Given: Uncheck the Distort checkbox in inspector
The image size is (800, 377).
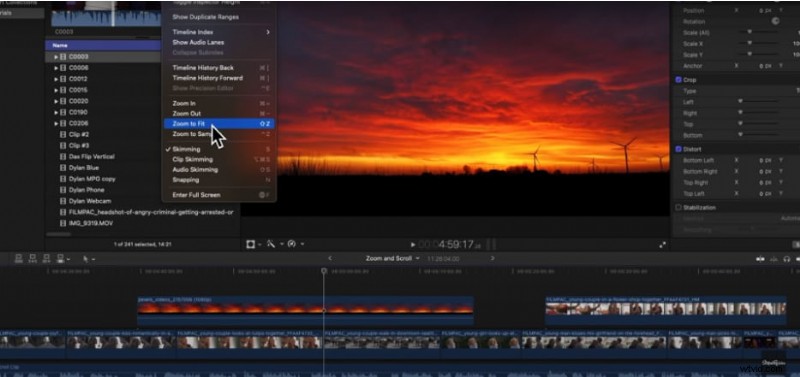Looking at the screenshot, I should 679,149.
